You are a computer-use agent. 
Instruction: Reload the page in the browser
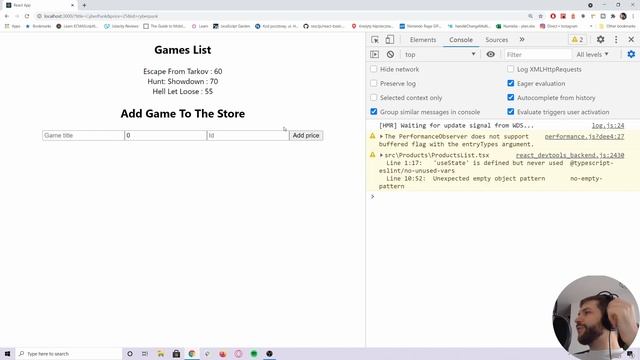(x=27, y=16)
